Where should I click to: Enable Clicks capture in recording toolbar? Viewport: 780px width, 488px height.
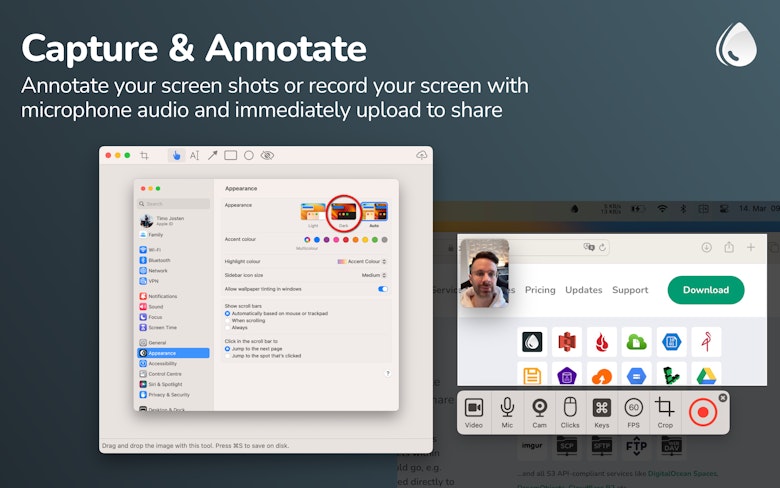(x=570, y=412)
